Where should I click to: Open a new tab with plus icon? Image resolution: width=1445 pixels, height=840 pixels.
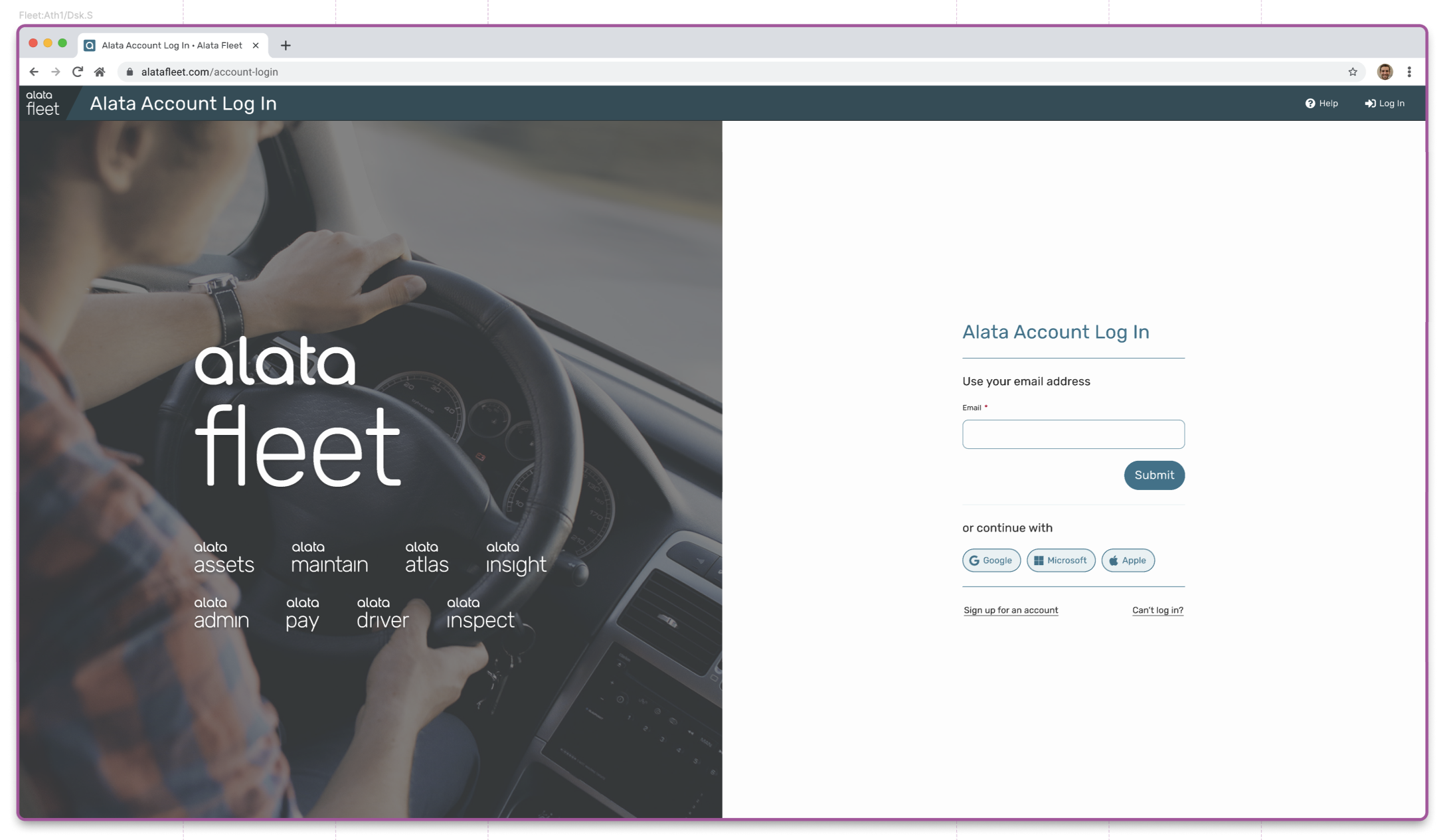(x=286, y=45)
